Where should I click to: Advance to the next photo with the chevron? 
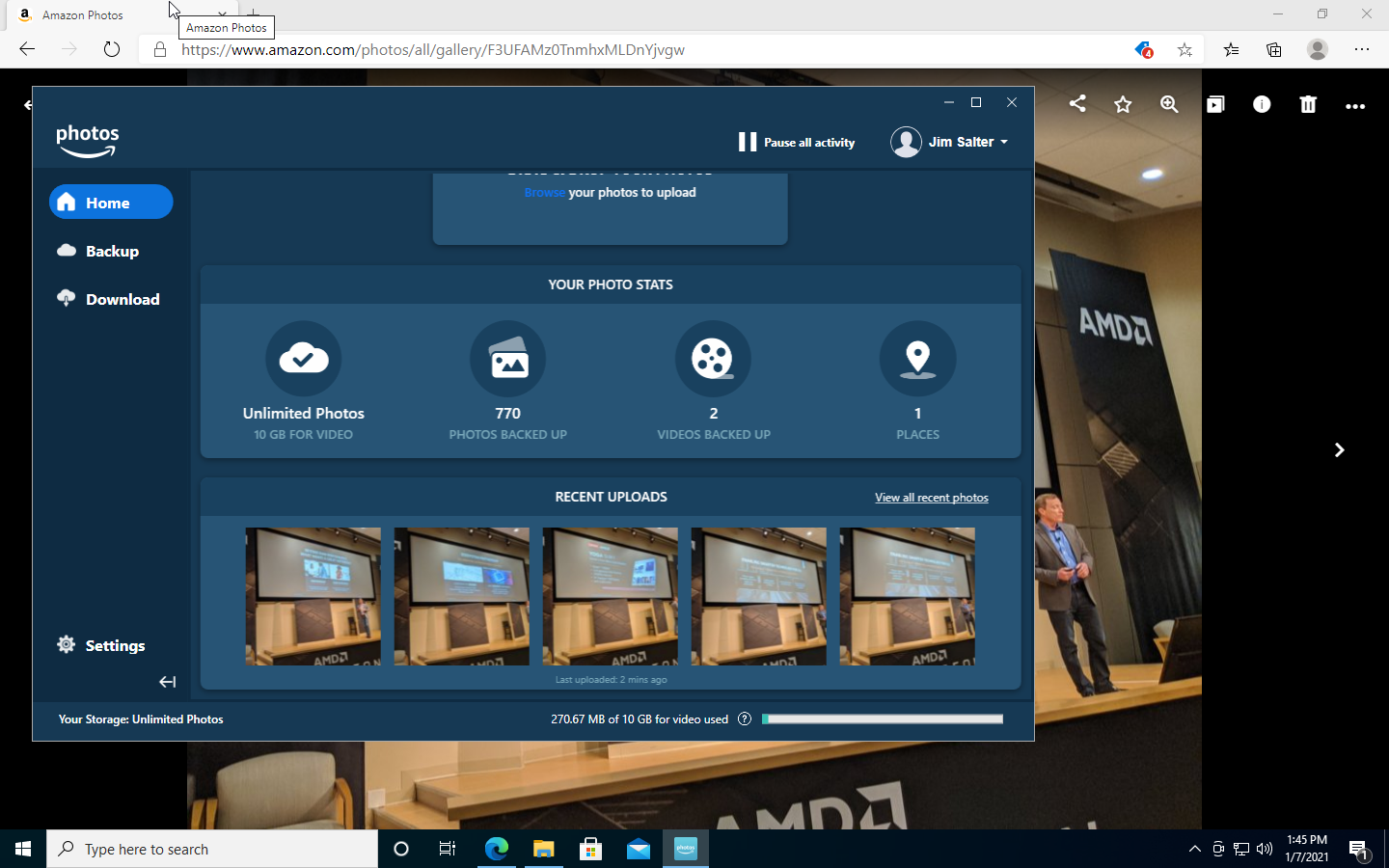tap(1339, 449)
